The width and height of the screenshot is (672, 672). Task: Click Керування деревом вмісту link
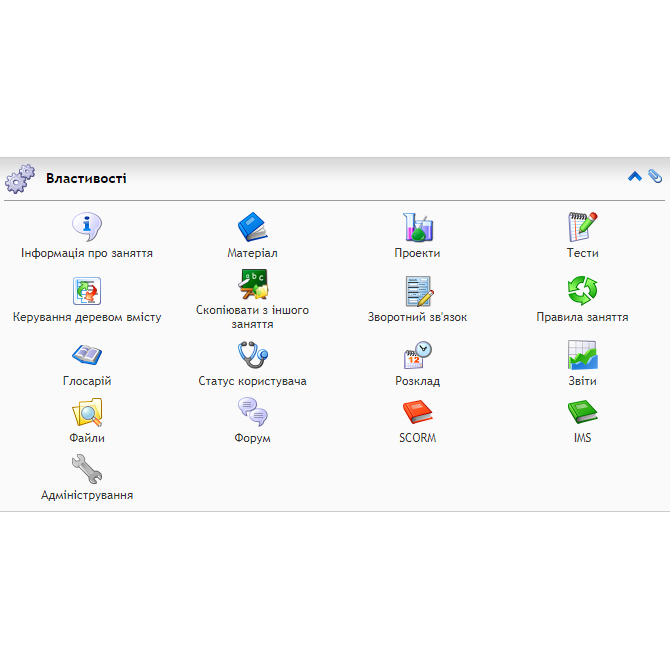(x=87, y=318)
